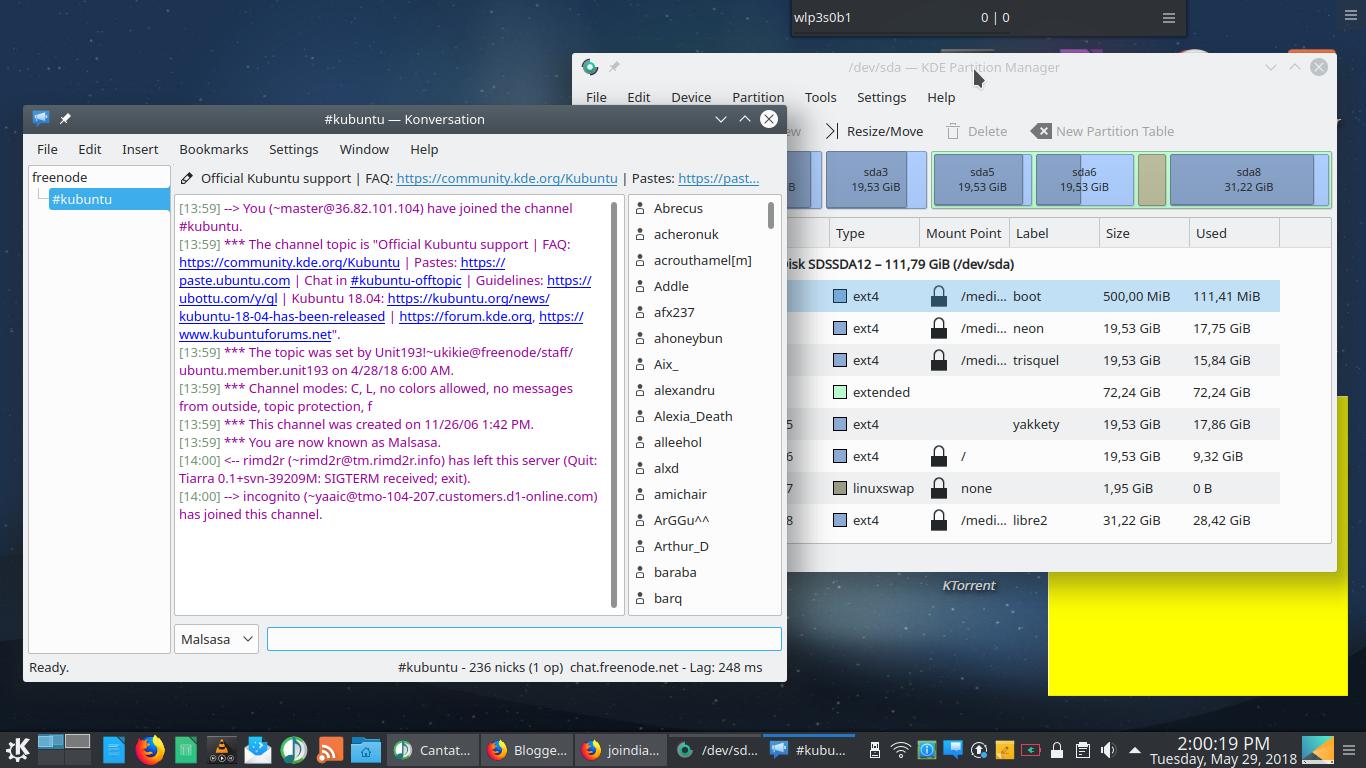Viewport: 1366px width, 768px height.
Task: Click the Mount Point column header
Action: tap(964, 233)
